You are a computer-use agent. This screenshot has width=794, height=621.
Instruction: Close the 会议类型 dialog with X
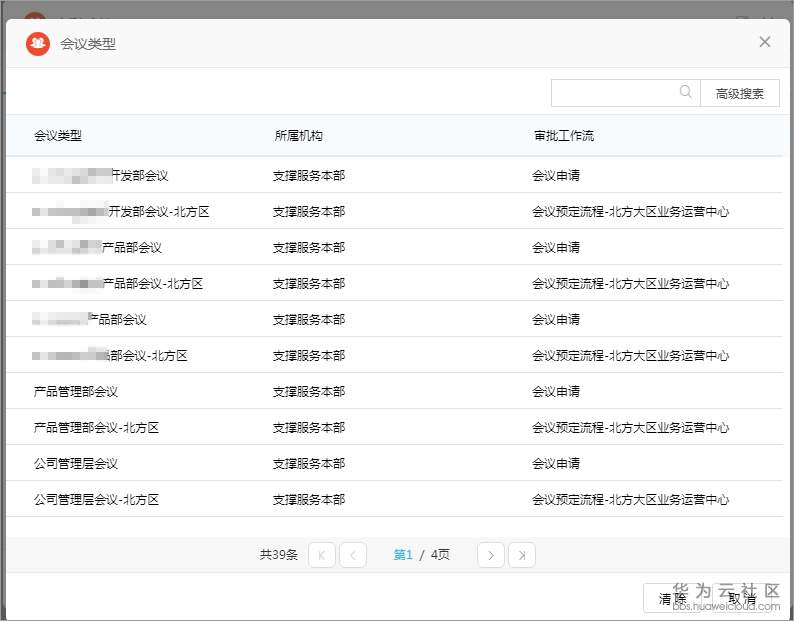click(765, 42)
